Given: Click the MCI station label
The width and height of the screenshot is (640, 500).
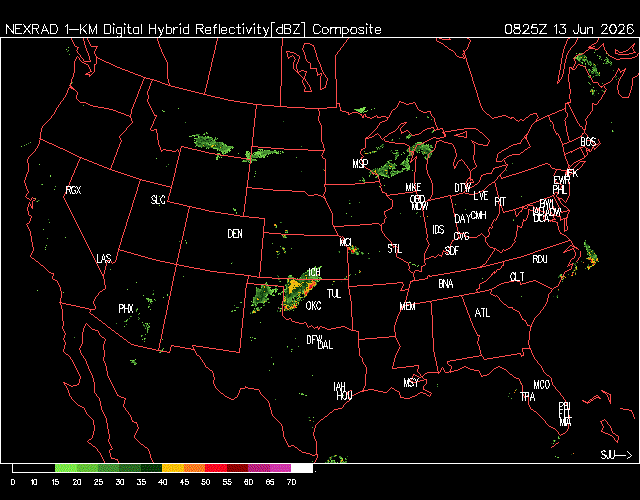Looking at the screenshot, I should [345, 242].
